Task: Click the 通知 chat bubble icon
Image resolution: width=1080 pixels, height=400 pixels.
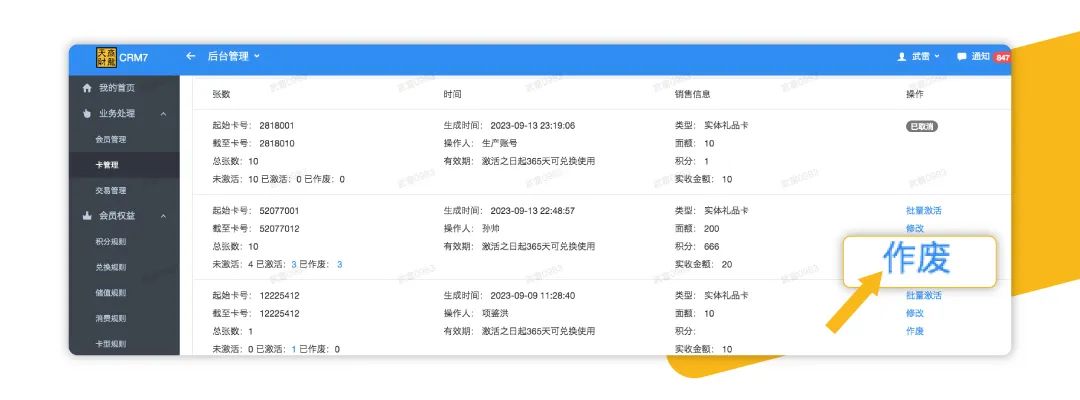Action: click(x=962, y=57)
